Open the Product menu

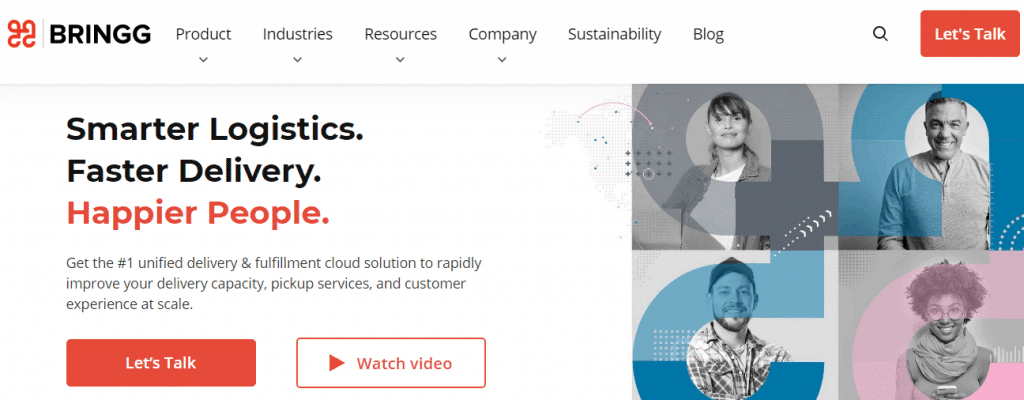(x=203, y=34)
